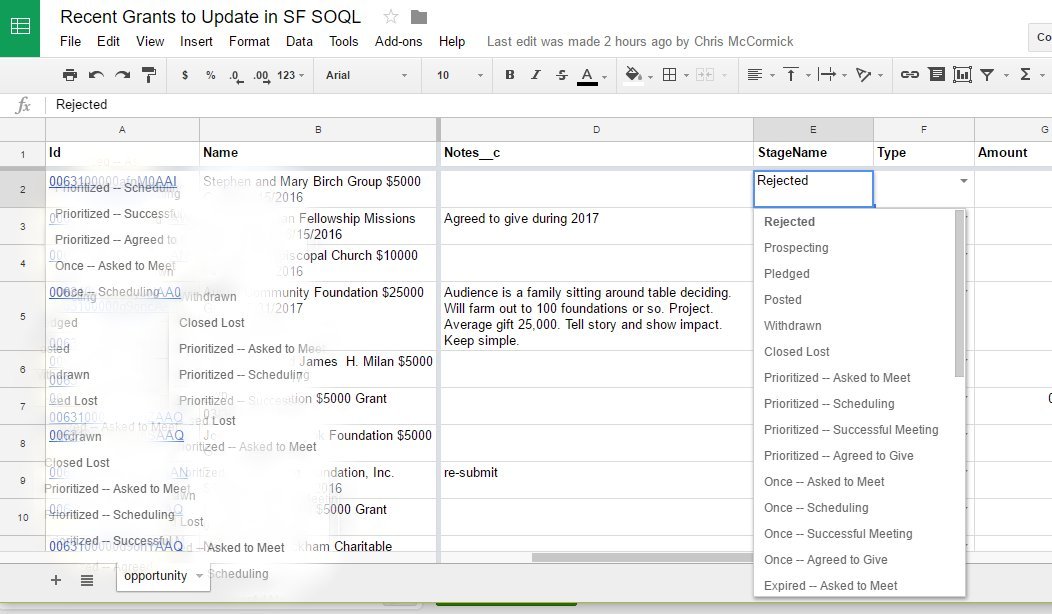Click the StageName header cell

tap(813, 153)
